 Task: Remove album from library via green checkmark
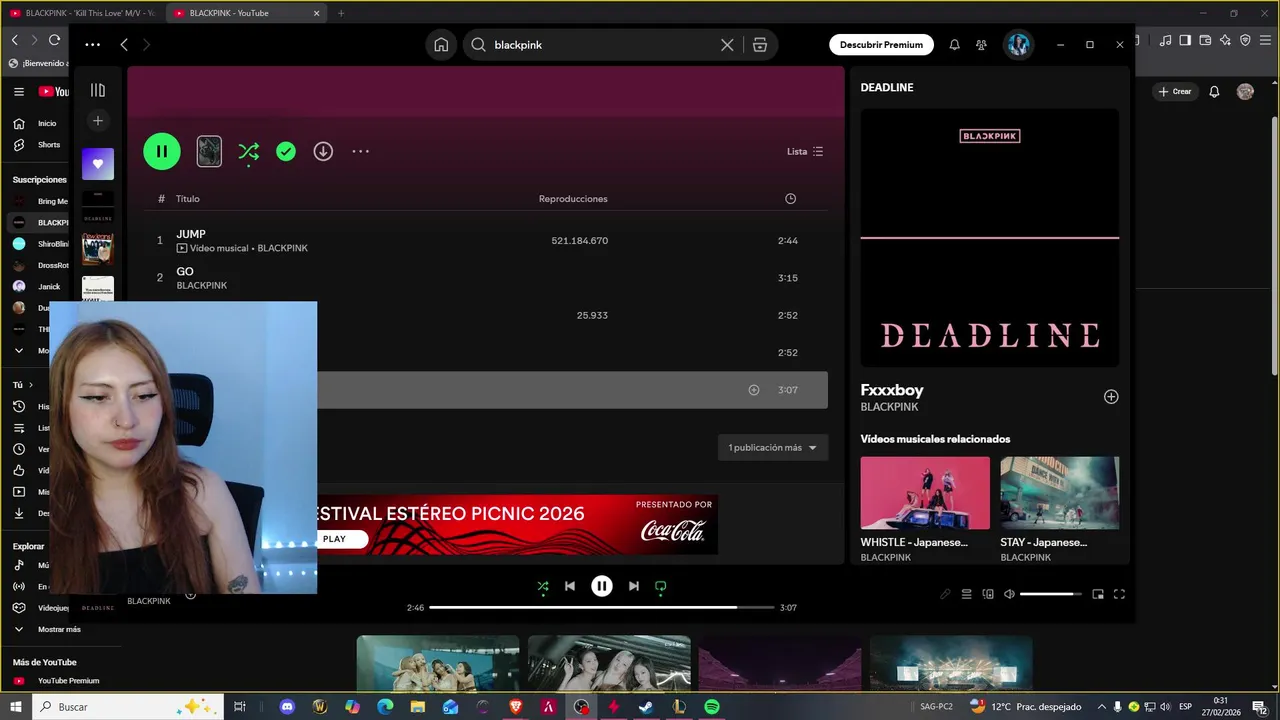click(x=286, y=152)
